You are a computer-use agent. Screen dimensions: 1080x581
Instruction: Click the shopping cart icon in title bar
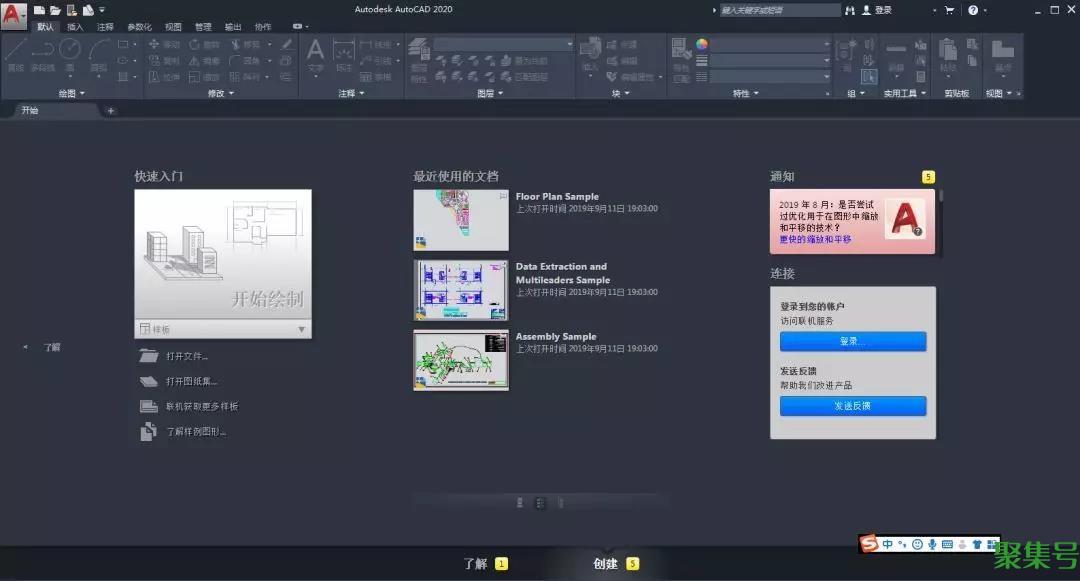pyautogui.click(x=949, y=10)
